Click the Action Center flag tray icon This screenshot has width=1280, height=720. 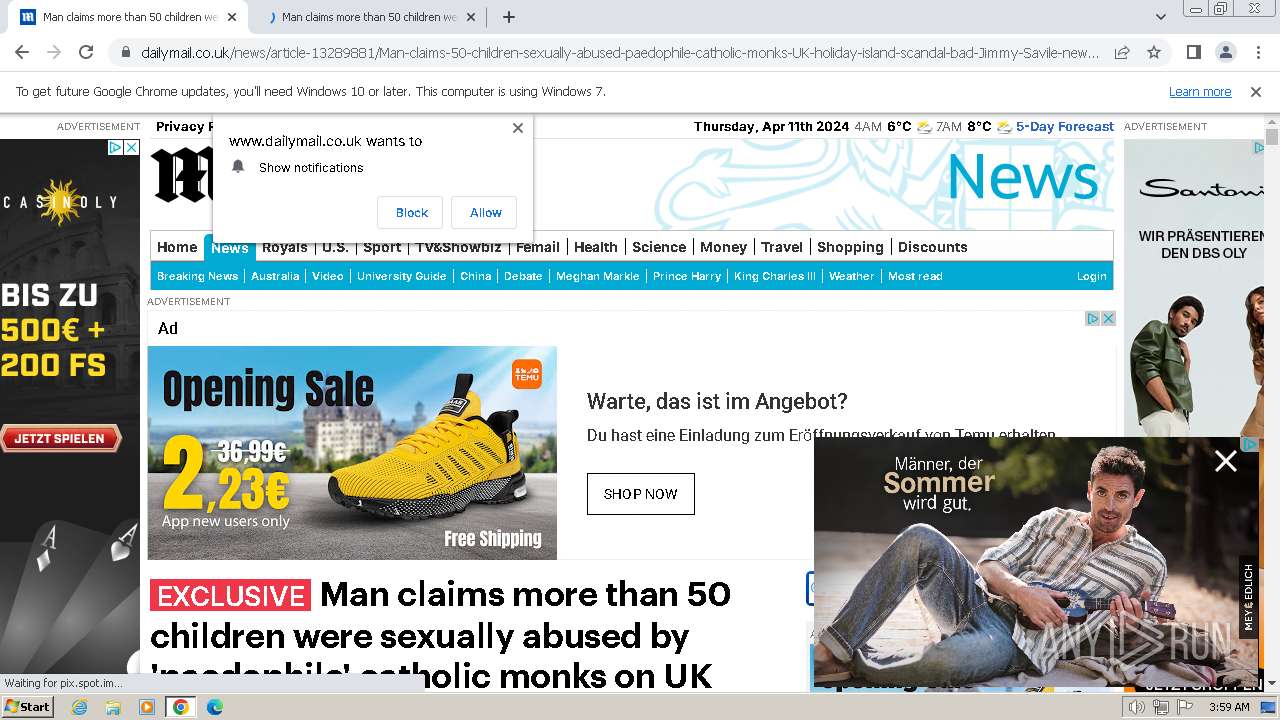(x=1185, y=707)
